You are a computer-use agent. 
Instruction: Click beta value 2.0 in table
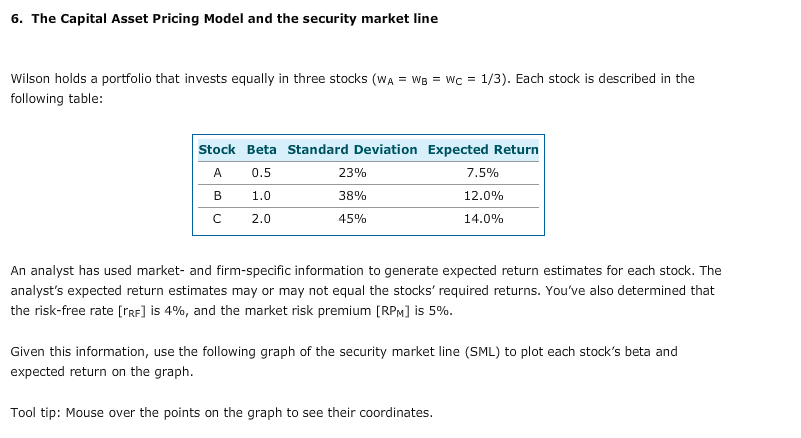click(x=261, y=219)
